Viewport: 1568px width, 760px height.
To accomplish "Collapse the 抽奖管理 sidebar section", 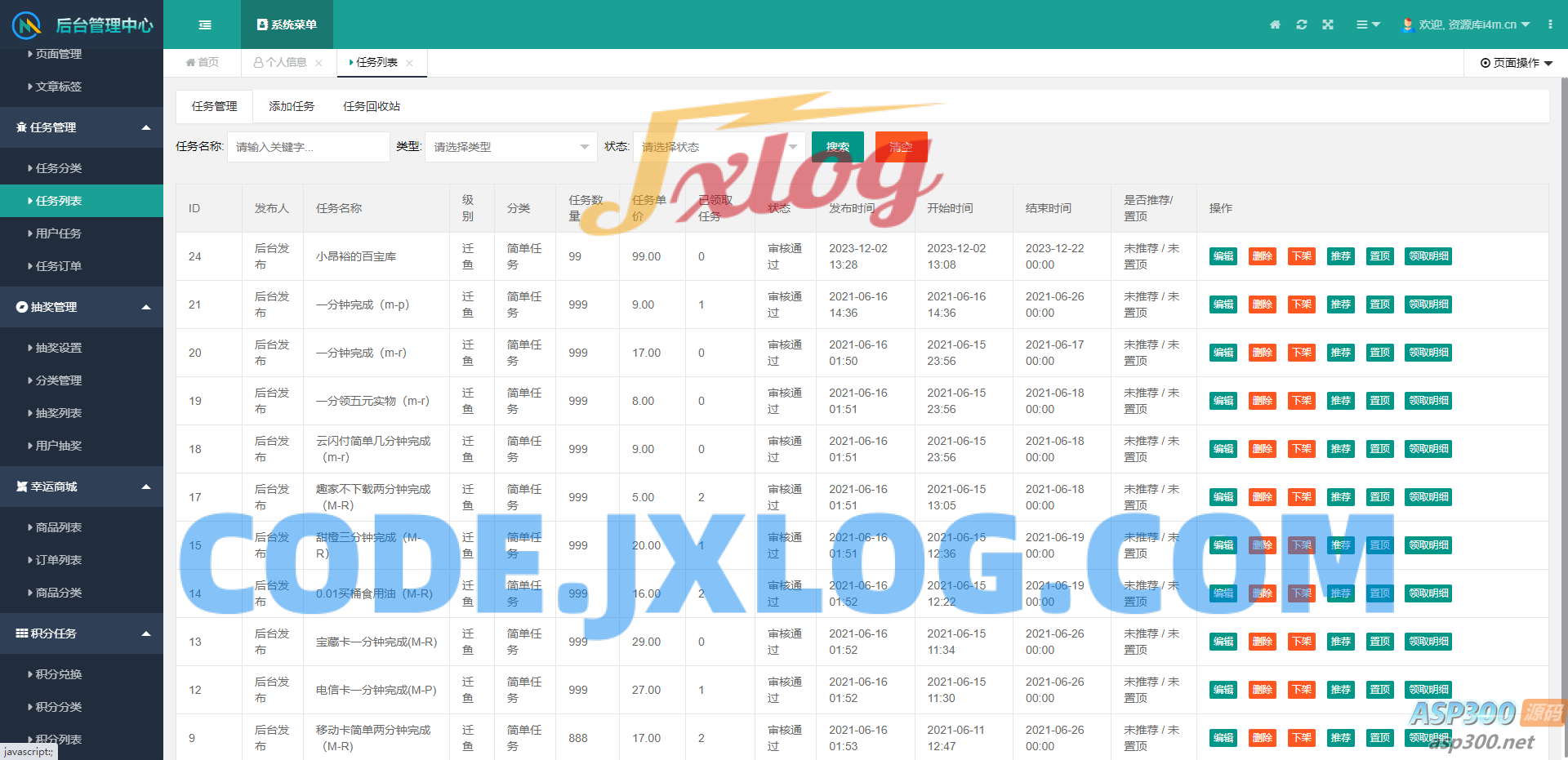I will tap(146, 307).
